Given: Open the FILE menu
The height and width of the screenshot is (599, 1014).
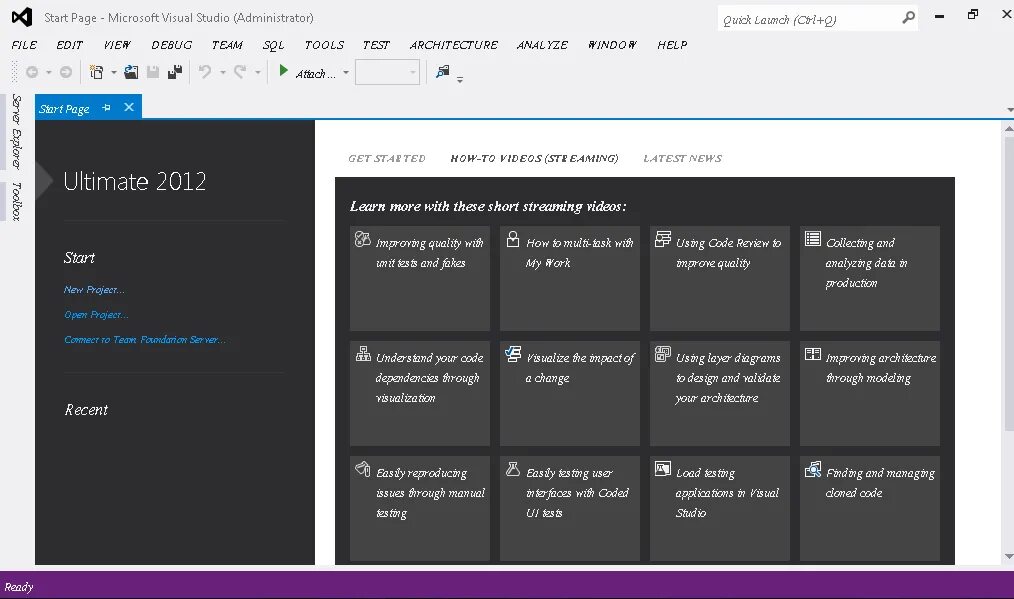Looking at the screenshot, I should [x=24, y=45].
